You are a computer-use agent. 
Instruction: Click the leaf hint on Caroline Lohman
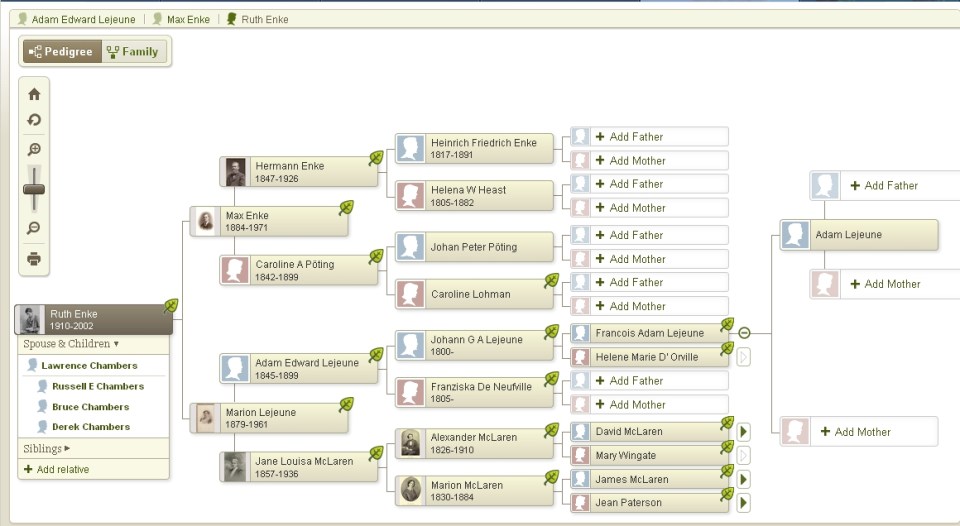tap(551, 281)
